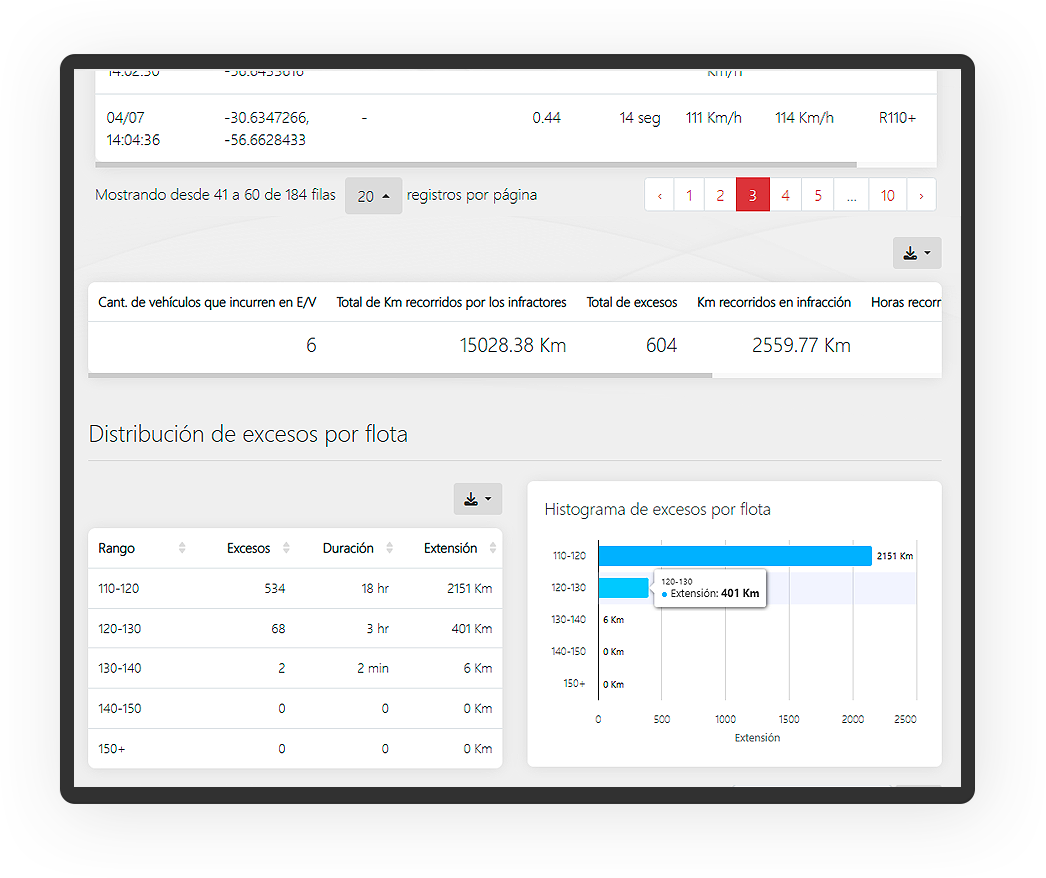Viewport: 1046px width, 878px height.
Task: Click the pagination ellipsis '...' item
Action: pos(851,195)
